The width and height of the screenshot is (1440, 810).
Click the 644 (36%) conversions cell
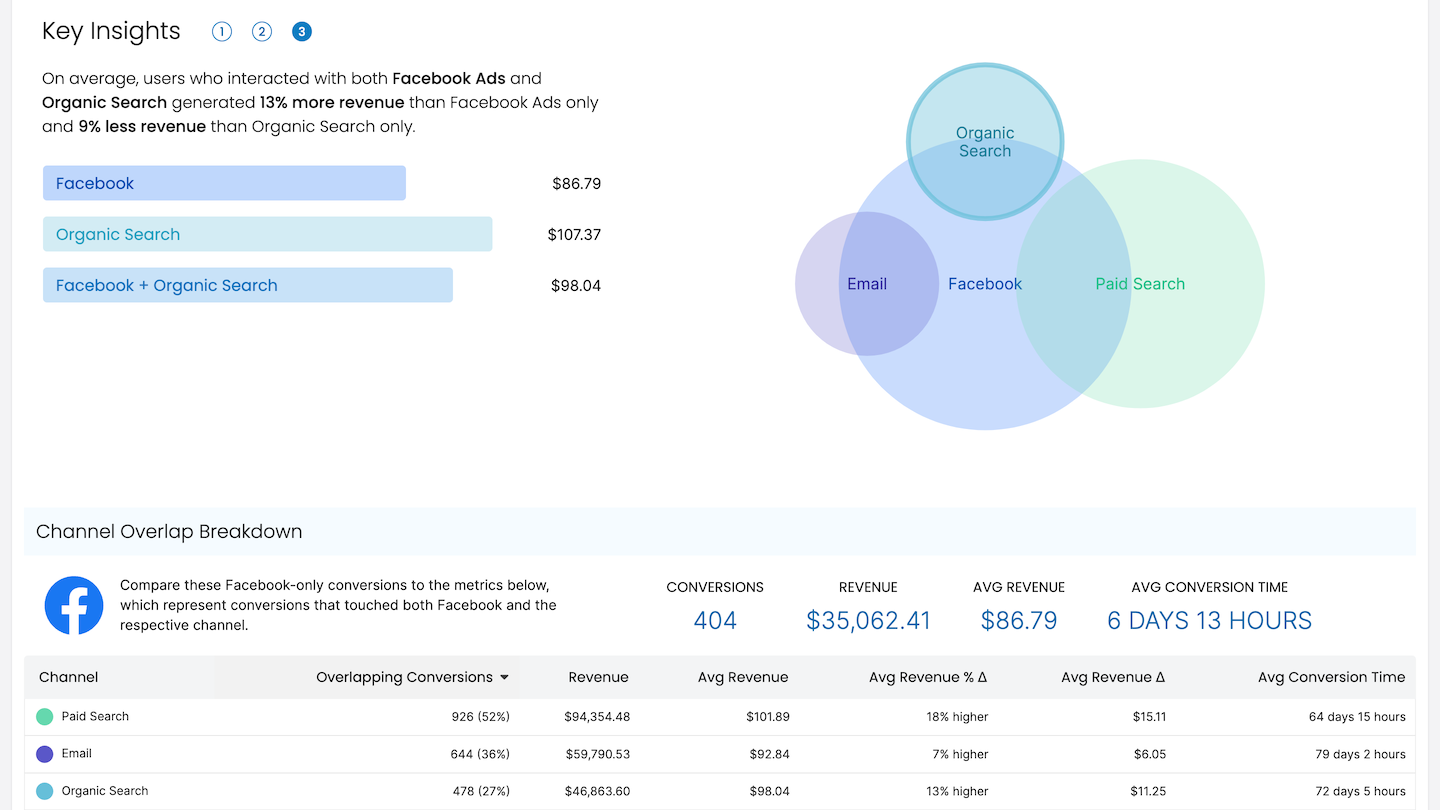tap(480, 754)
